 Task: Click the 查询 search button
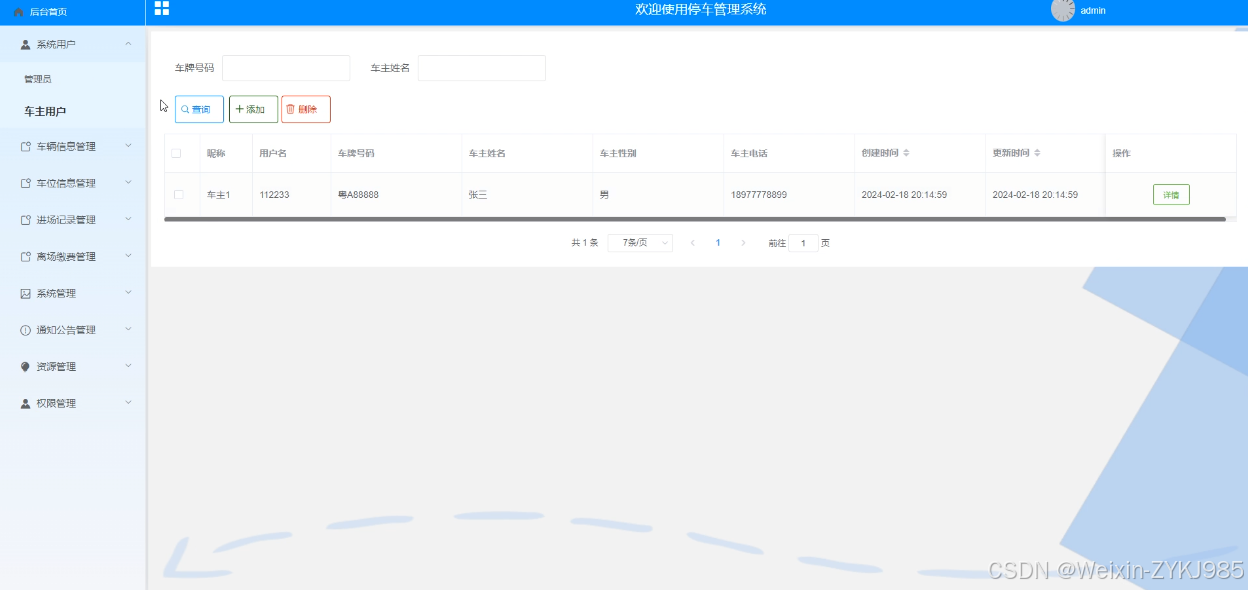199,109
